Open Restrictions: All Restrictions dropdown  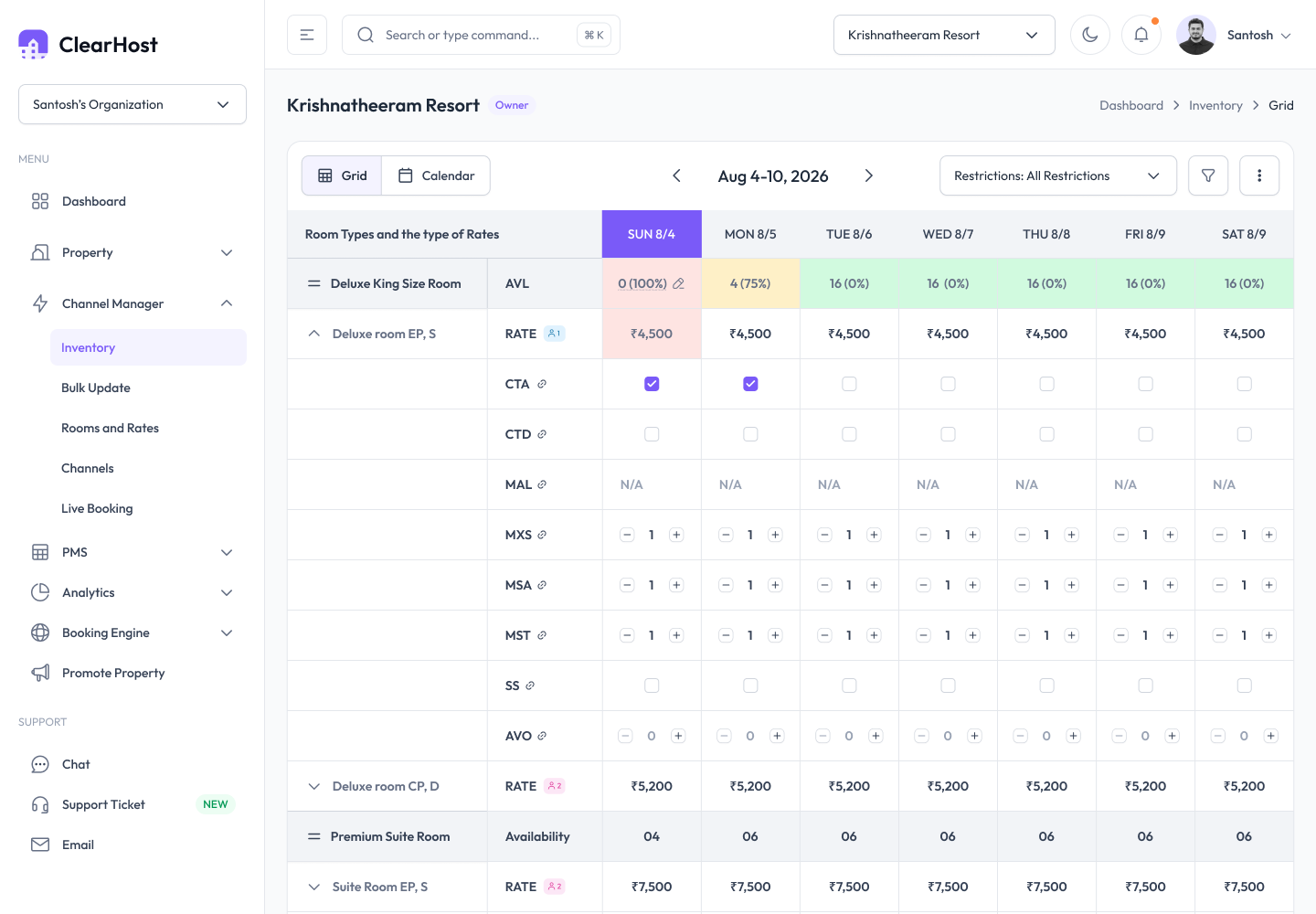pos(1056,175)
